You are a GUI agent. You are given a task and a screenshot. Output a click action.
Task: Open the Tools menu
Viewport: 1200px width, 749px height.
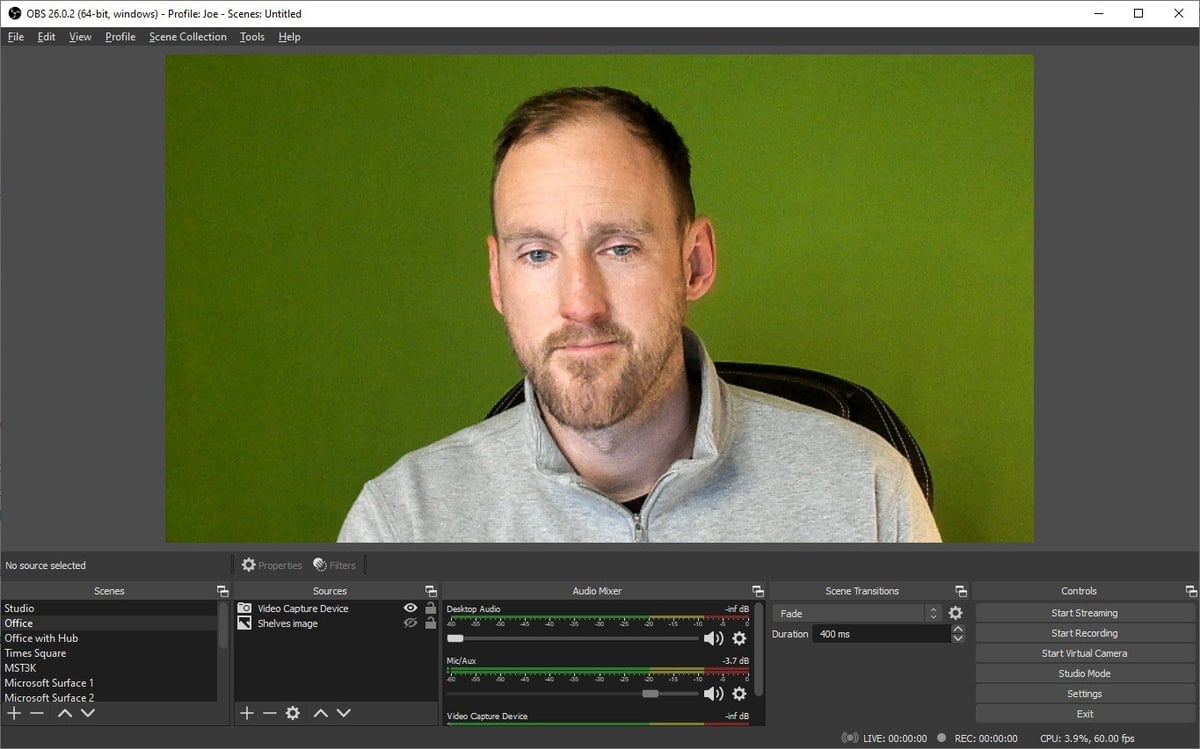(251, 36)
